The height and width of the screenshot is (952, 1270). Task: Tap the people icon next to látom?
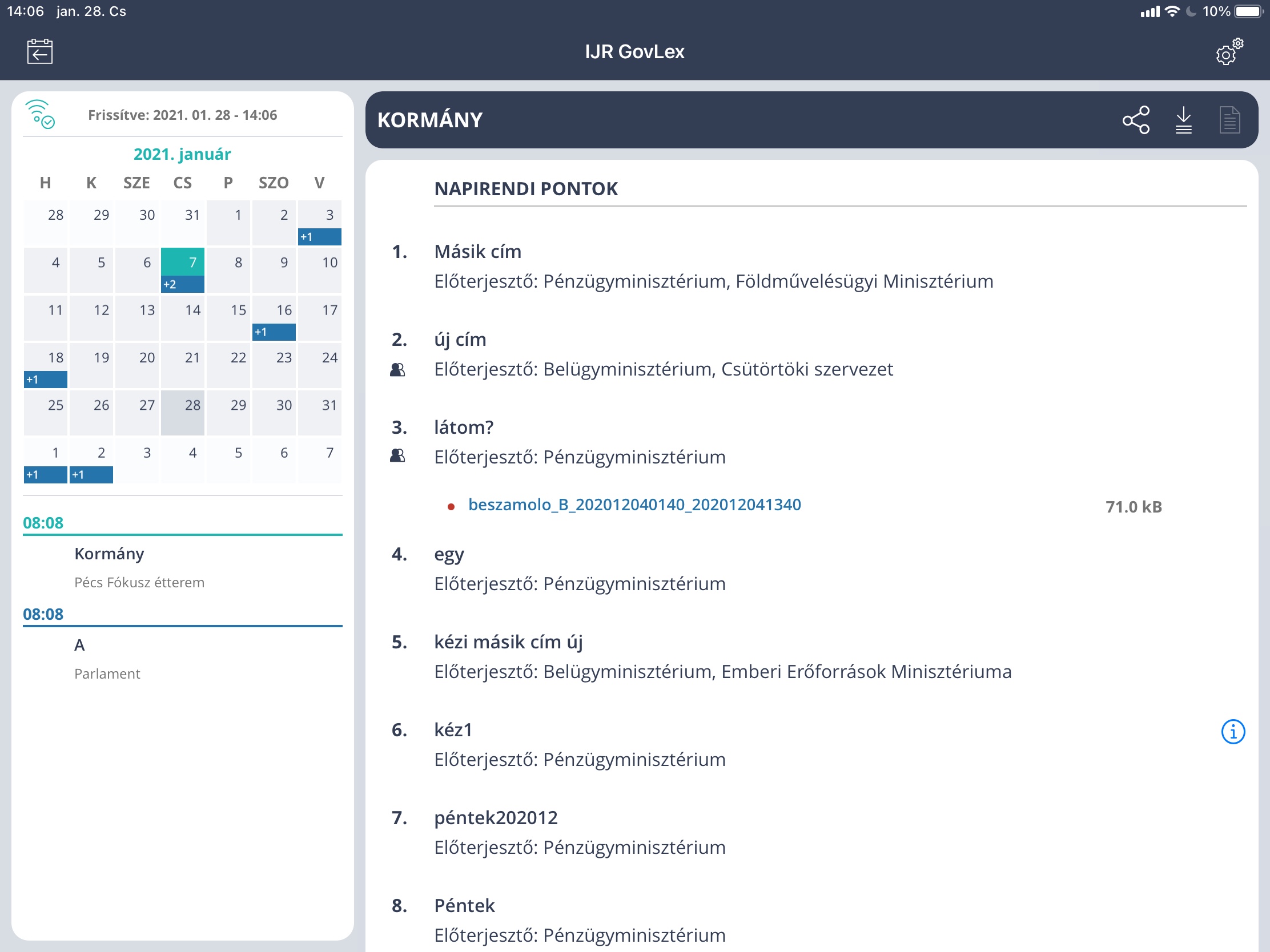pos(397,455)
